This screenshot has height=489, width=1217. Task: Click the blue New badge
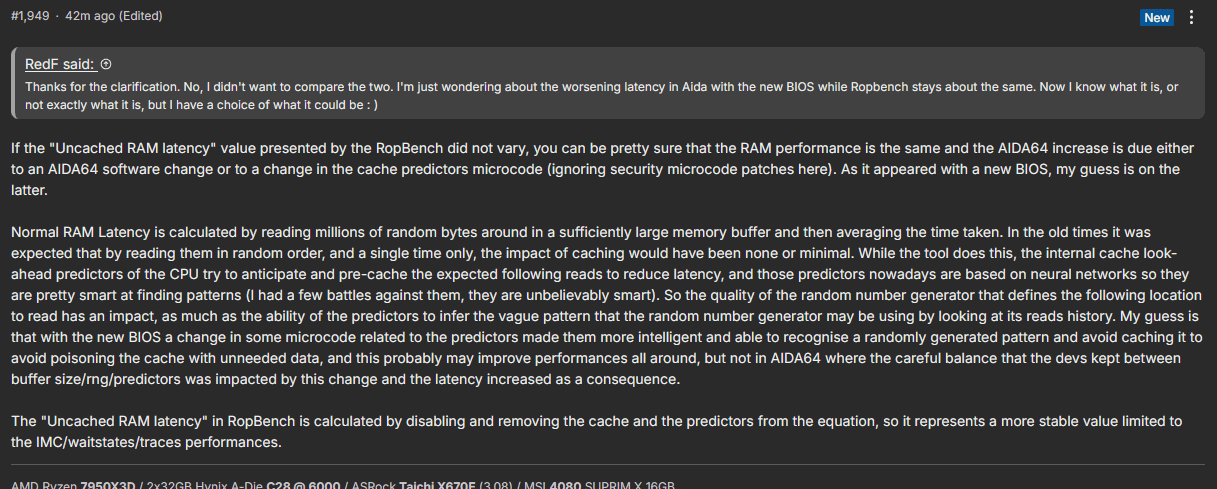coord(1157,17)
